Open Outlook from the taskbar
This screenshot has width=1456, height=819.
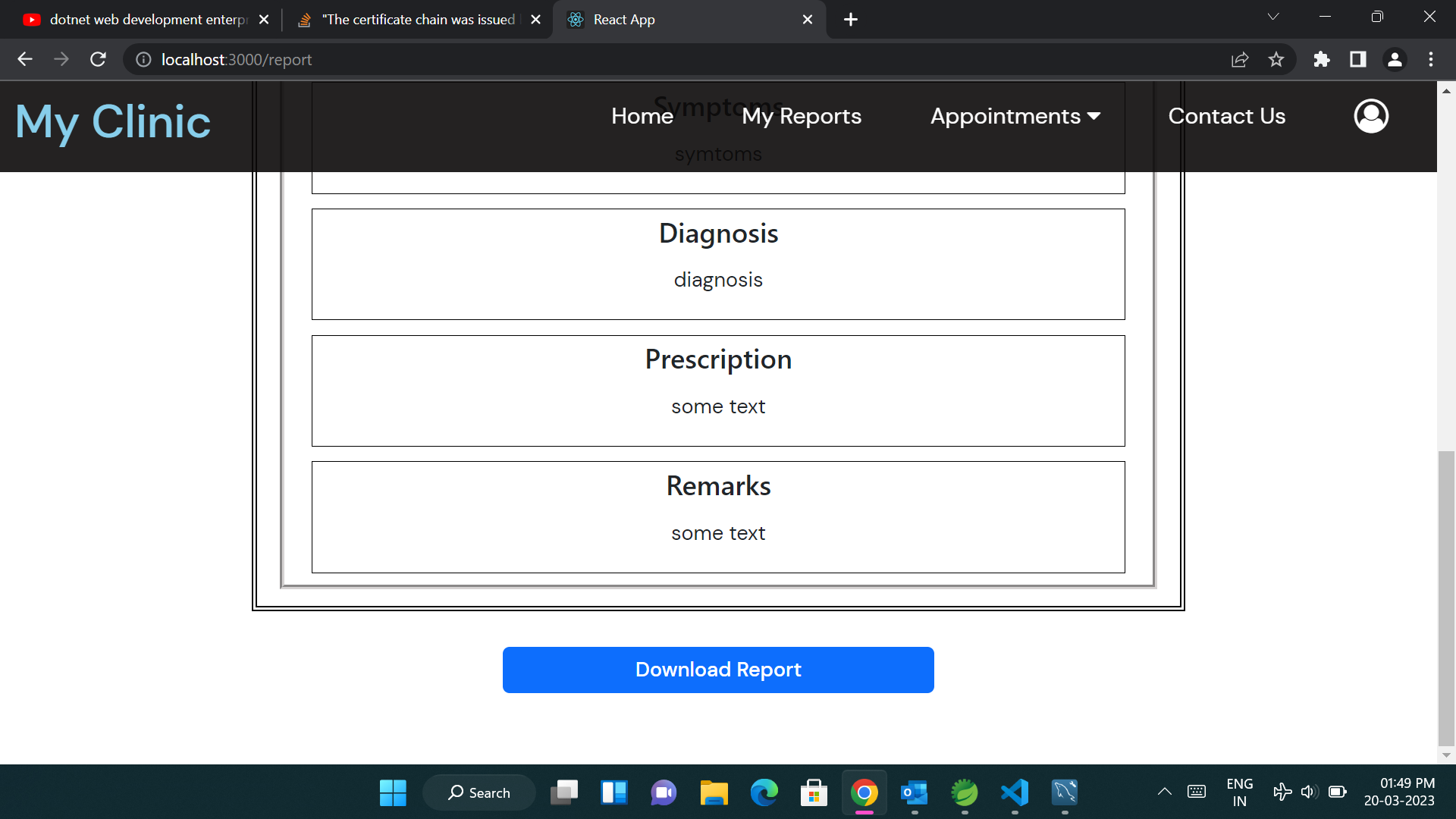[915, 792]
